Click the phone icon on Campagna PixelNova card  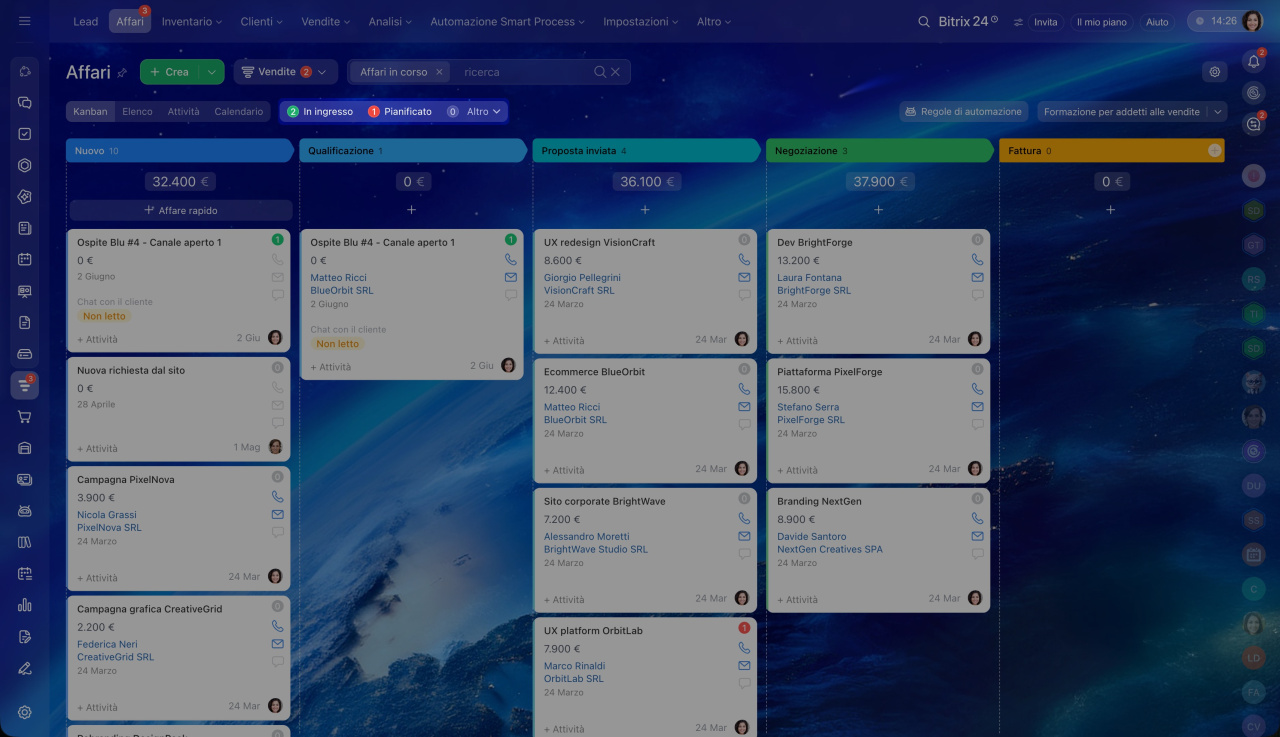(277, 497)
